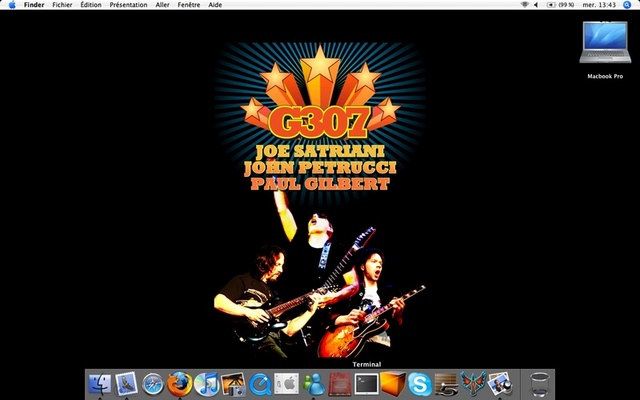Viewport: 640px width, 400px height.
Task: Open the Présentation menu
Action: pos(128,5)
